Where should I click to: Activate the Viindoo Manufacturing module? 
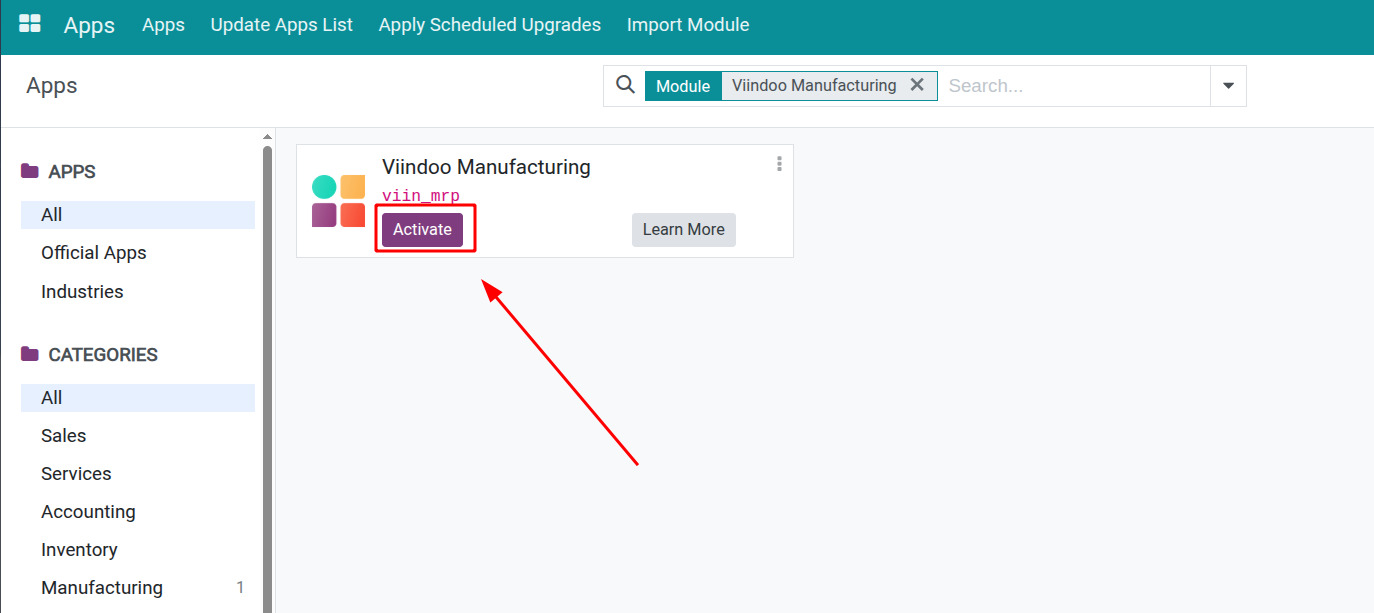(422, 229)
